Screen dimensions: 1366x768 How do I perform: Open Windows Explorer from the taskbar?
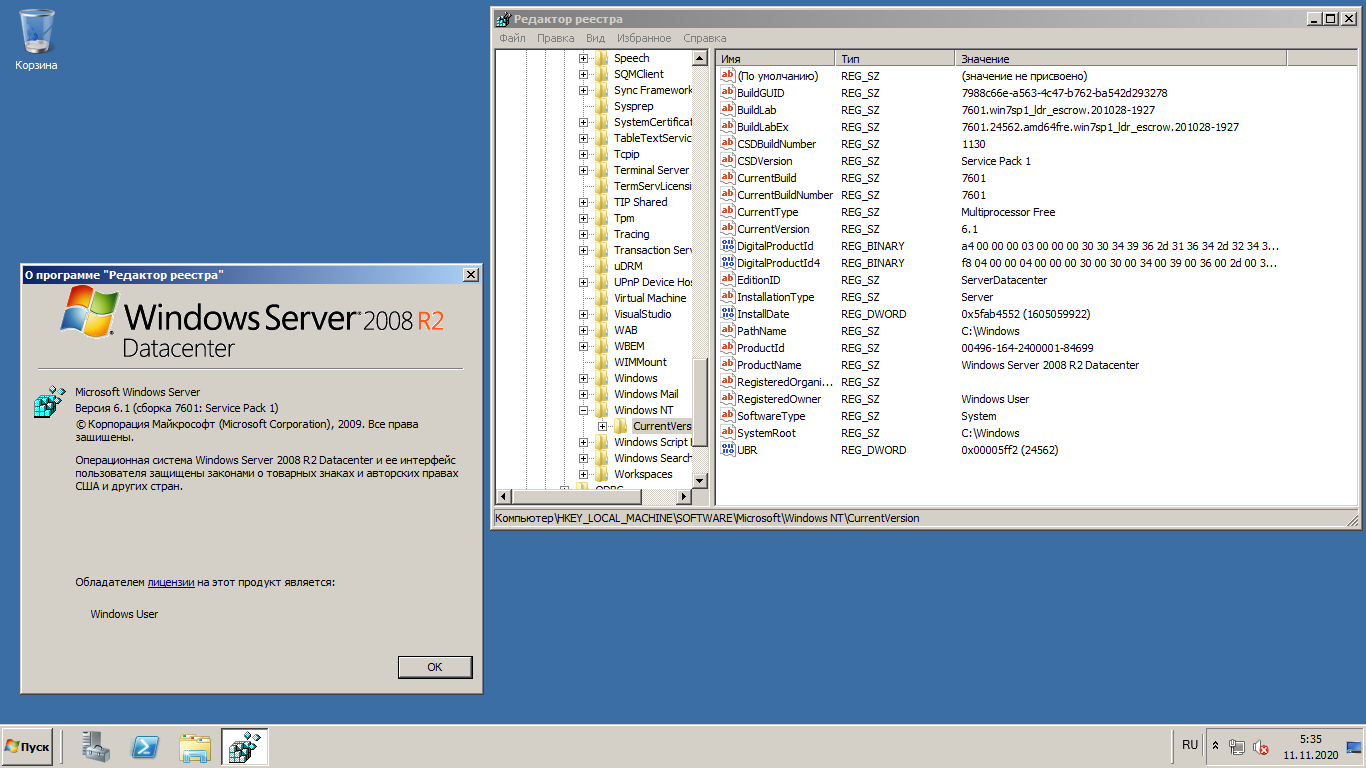[x=195, y=747]
